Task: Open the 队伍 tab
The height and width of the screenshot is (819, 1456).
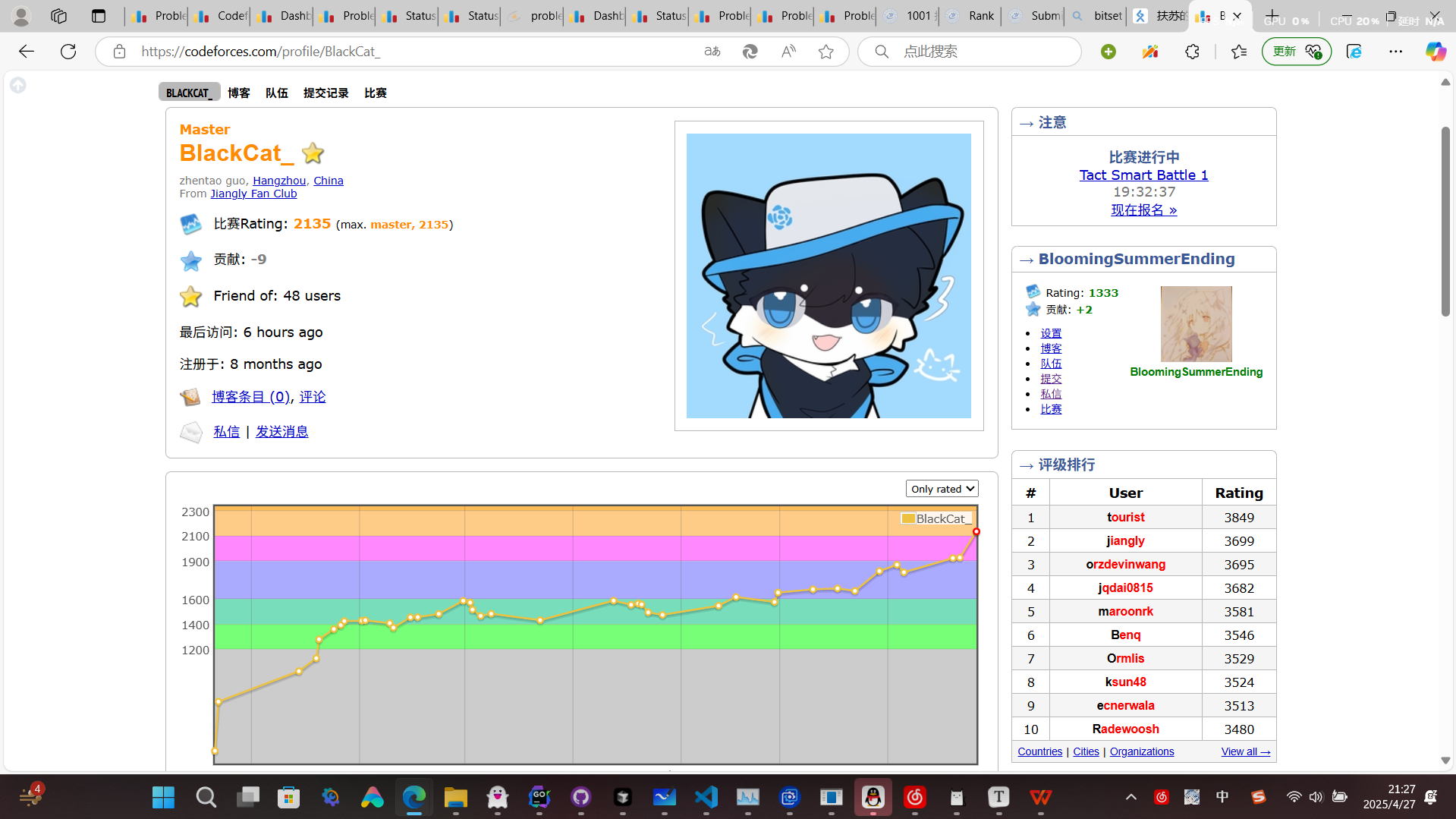Action: point(277,93)
